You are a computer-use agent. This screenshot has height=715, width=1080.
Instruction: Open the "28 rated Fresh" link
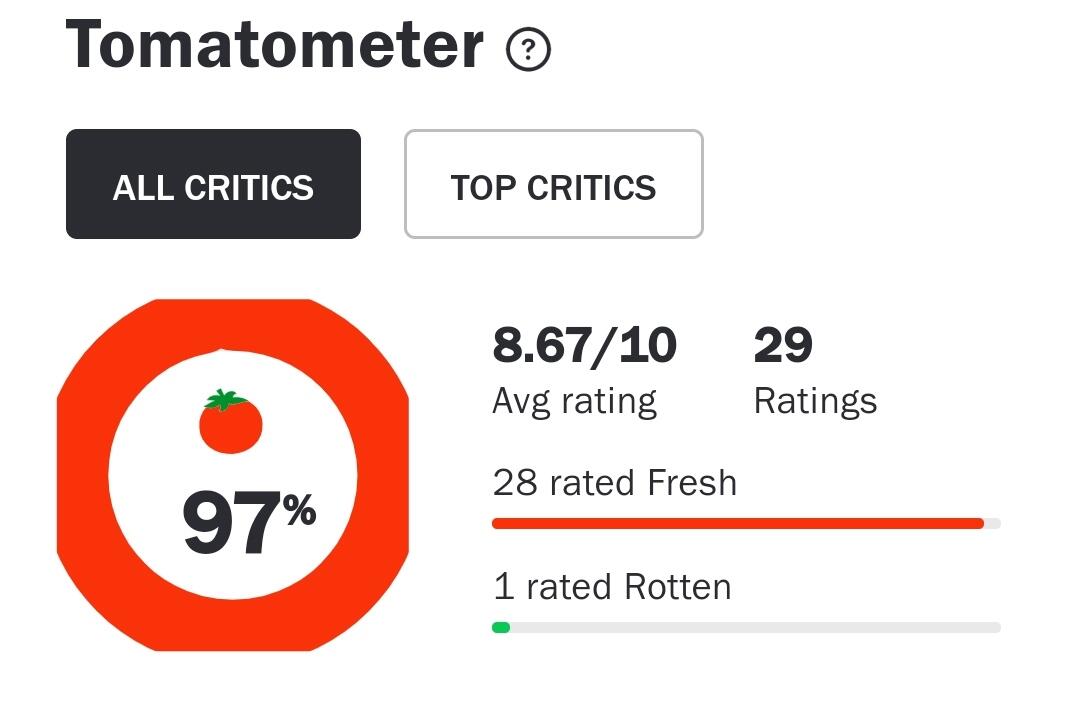[614, 483]
